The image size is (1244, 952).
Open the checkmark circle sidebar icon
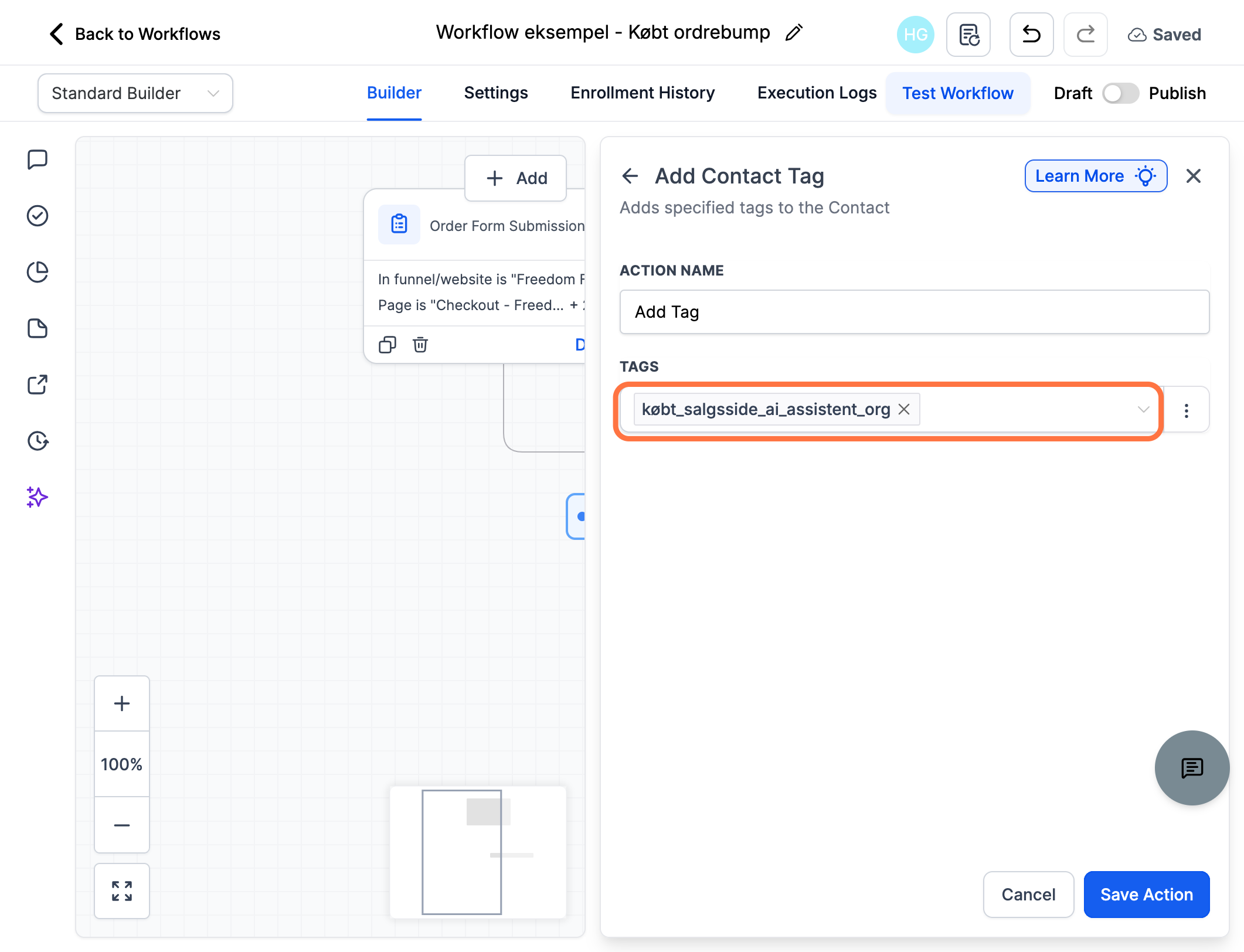[38, 216]
